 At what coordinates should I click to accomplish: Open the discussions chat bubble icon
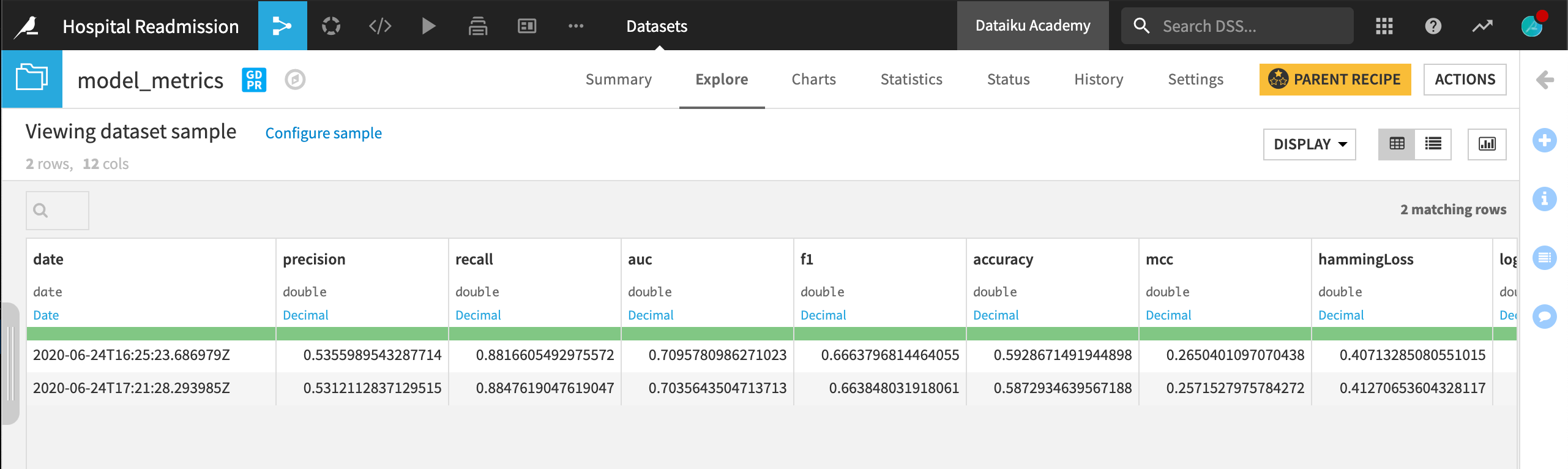pos(1545,317)
